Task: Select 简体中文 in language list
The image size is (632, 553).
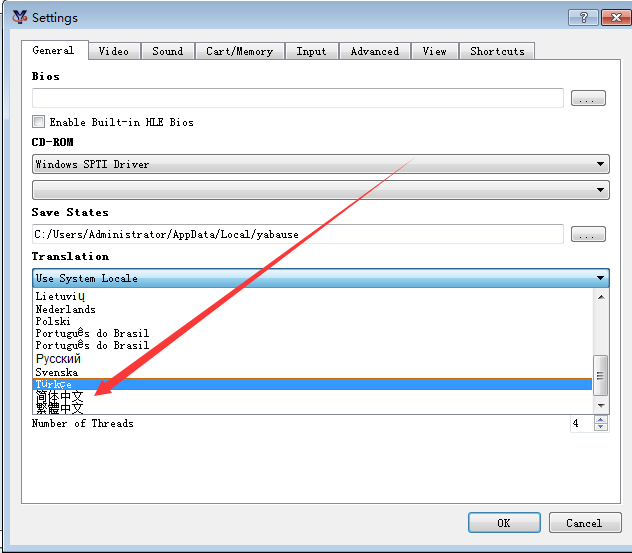Action: (x=312, y=396)
